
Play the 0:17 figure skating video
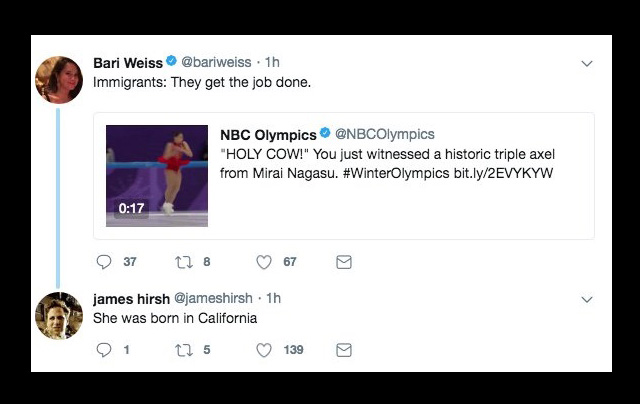pos(157,176)
